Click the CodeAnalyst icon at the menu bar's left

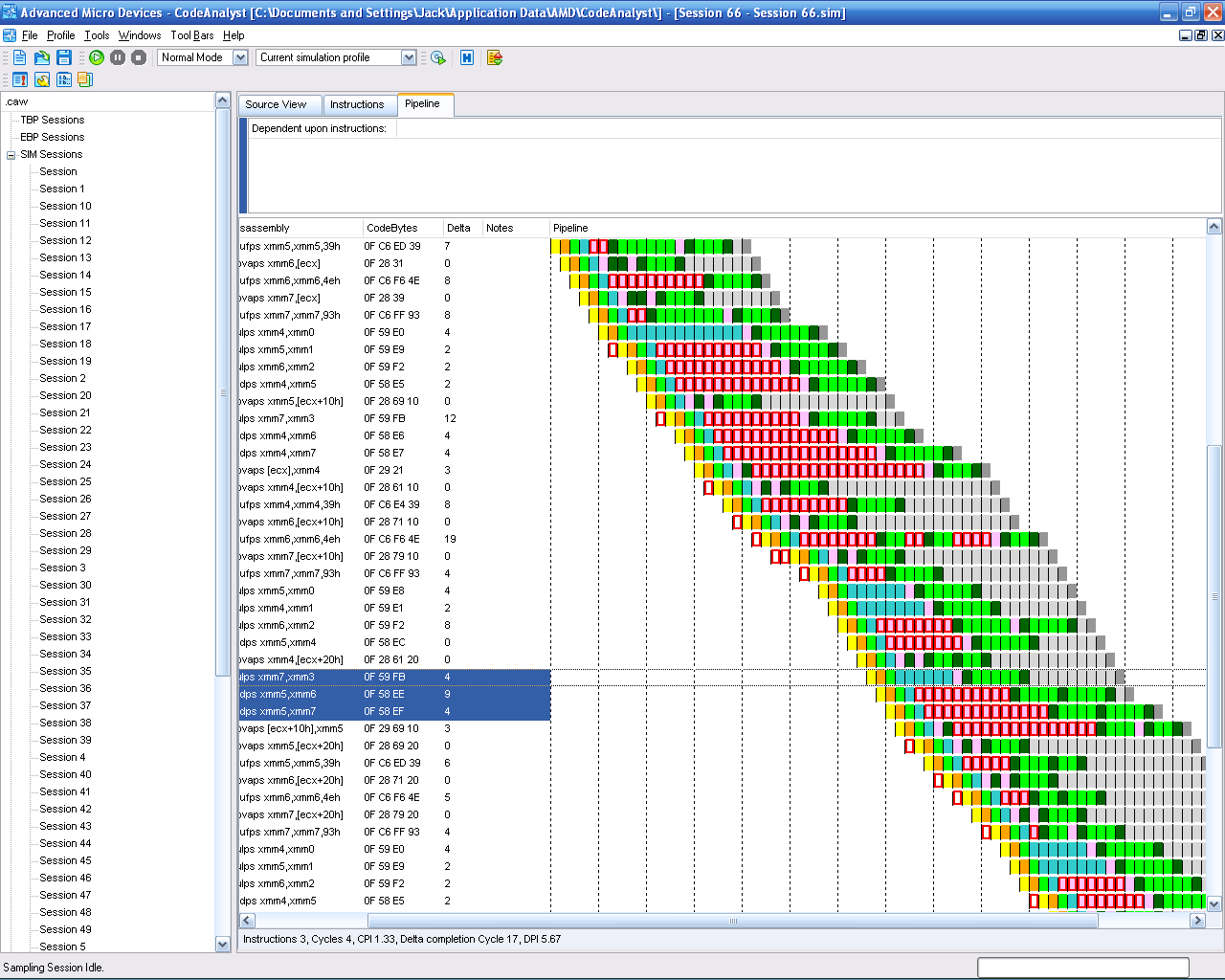(10, 35)
